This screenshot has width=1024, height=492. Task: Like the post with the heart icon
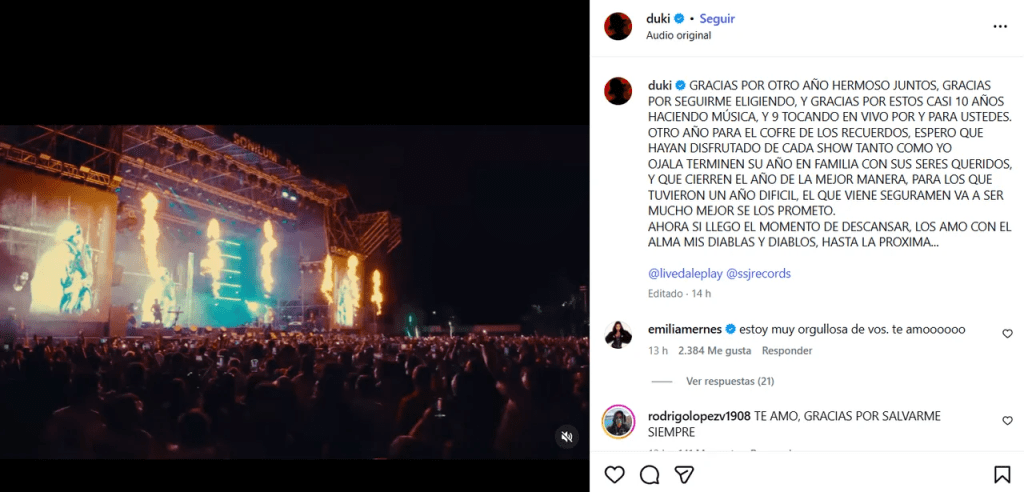click(615, 474)
